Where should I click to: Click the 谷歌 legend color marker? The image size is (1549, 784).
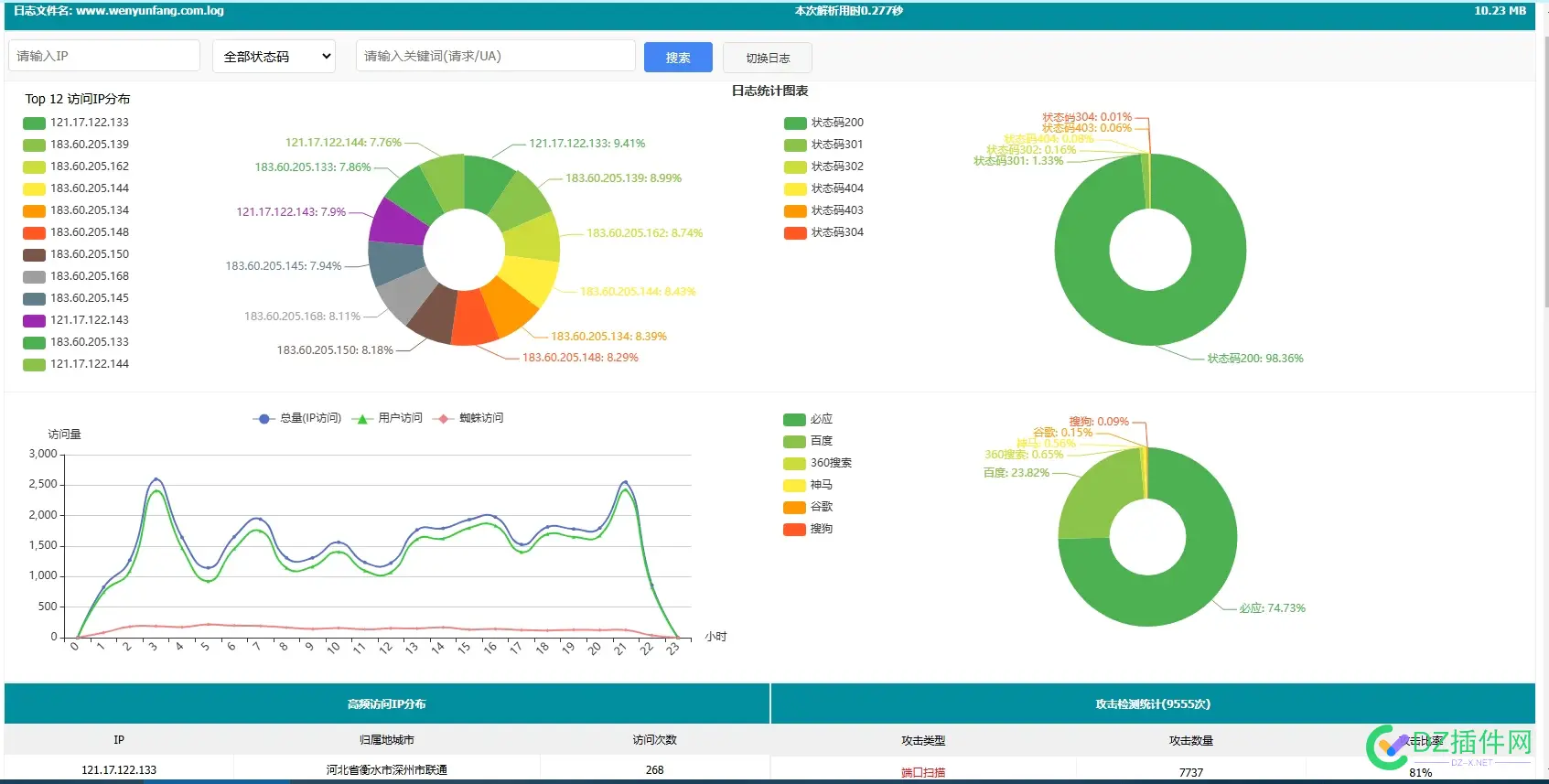pyautogui.click(x=793, y=507)
